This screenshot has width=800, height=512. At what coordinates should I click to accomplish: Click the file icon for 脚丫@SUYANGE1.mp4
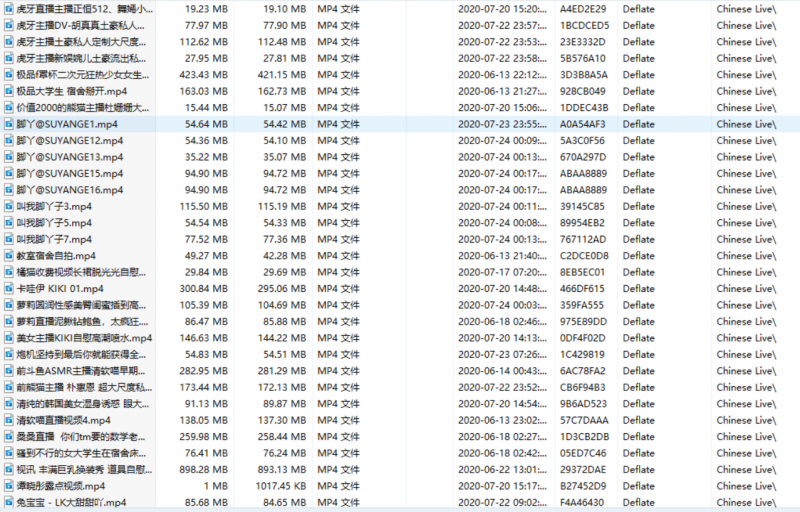click(x=8, y=124)
